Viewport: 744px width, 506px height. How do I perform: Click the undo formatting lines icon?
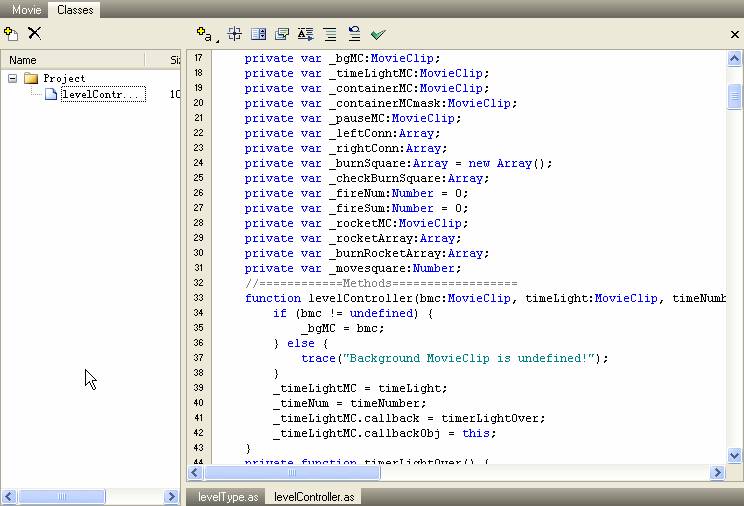(x=354, y=34)
